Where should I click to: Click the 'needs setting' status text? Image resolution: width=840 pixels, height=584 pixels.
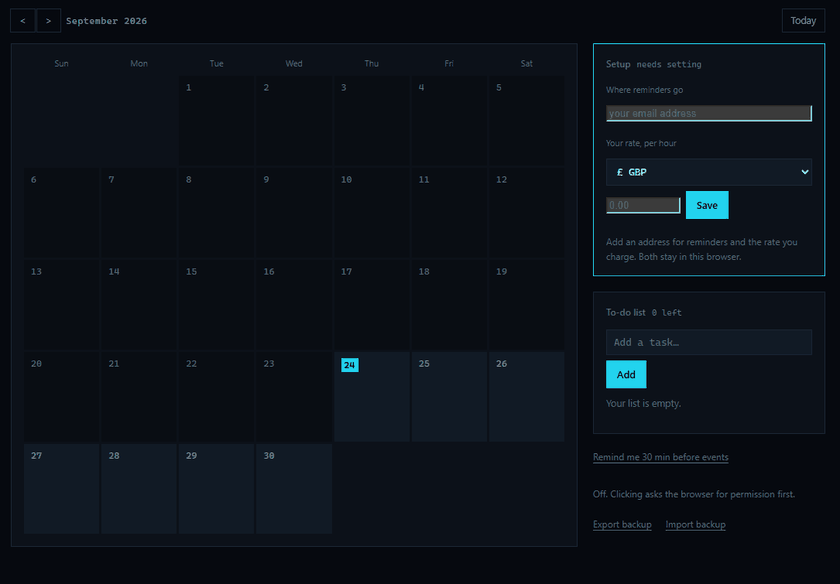[x=669, y=64]
